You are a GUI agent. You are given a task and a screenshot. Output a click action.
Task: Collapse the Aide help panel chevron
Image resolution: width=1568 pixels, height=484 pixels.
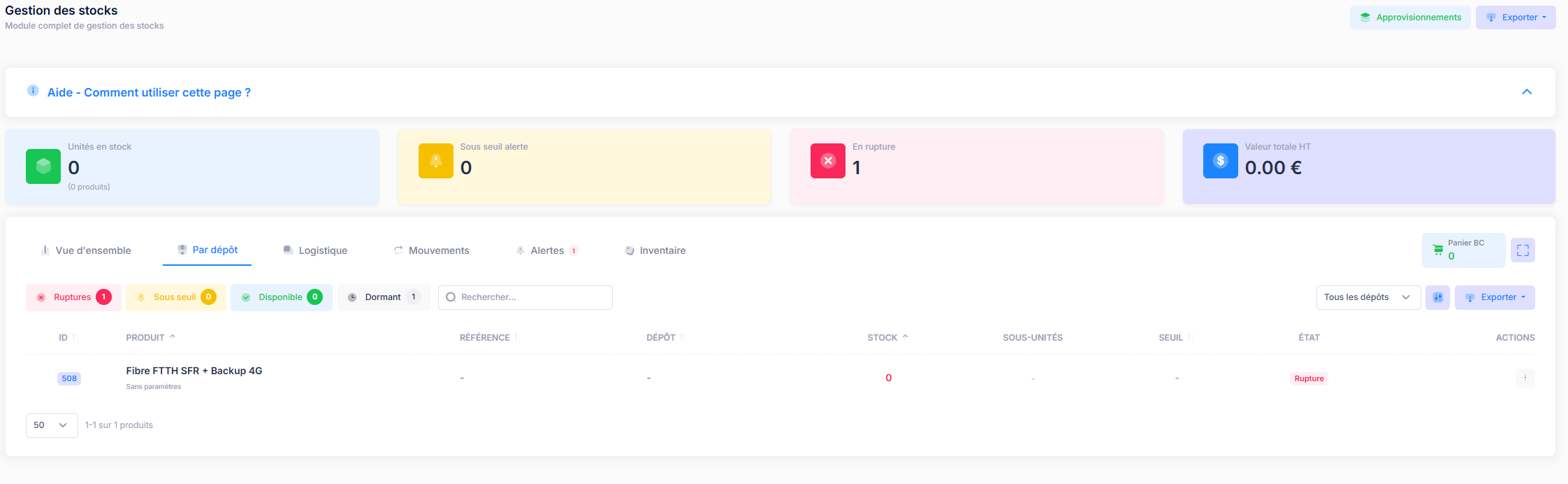[x=1527, y=92]
